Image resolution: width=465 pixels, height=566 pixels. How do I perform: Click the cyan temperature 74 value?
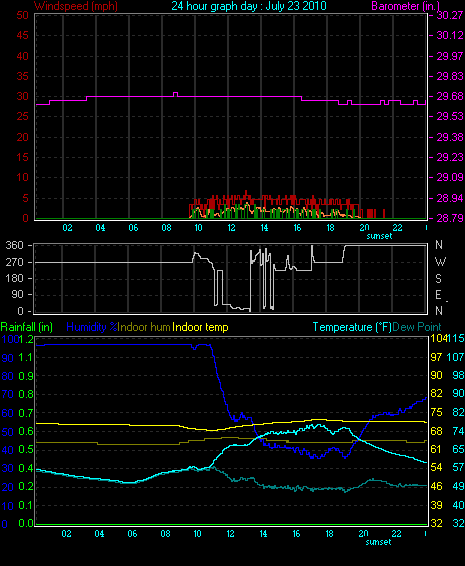459,431
